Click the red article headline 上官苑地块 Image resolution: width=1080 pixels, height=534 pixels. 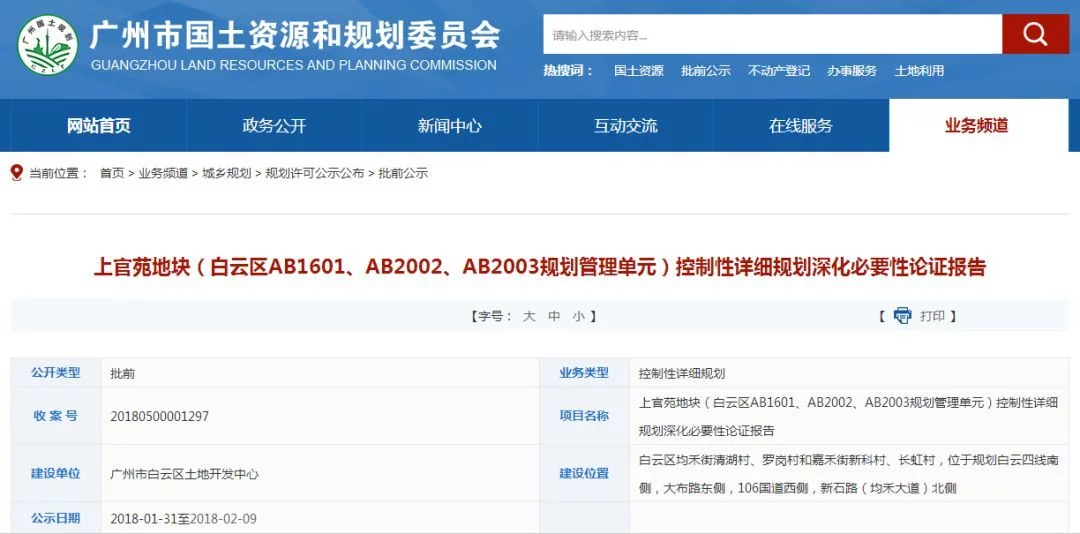tap(540, 267)
